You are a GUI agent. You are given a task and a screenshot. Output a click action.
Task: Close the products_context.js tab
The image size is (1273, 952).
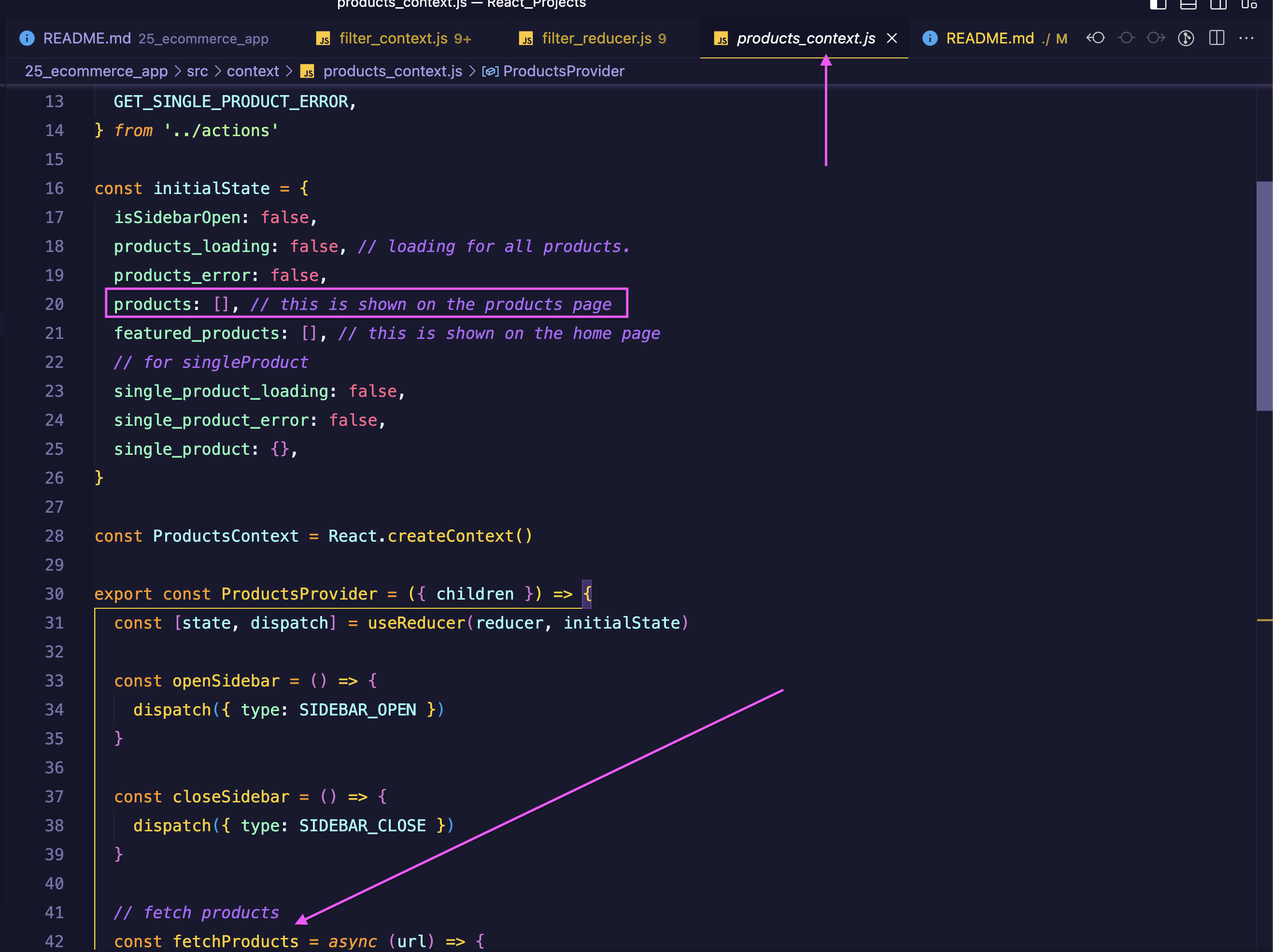click(x=892, y=39)
